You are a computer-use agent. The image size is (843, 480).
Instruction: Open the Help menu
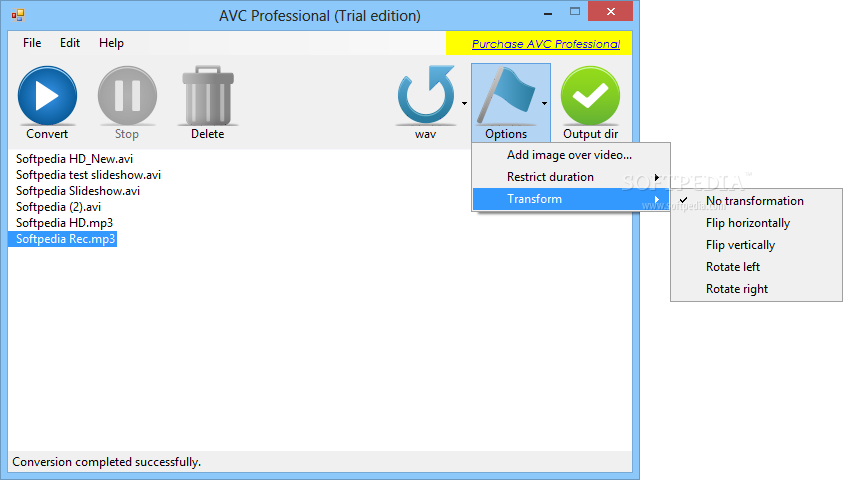coord(111,43)
